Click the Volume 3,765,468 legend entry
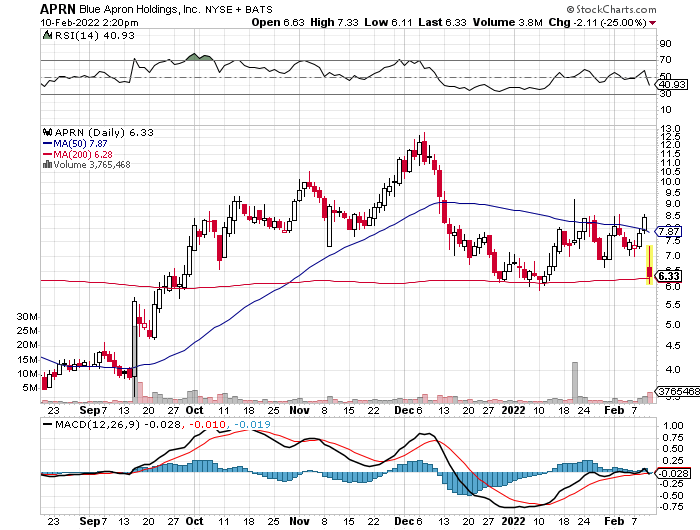The image size is (700, 530). (x=92, y=165)
